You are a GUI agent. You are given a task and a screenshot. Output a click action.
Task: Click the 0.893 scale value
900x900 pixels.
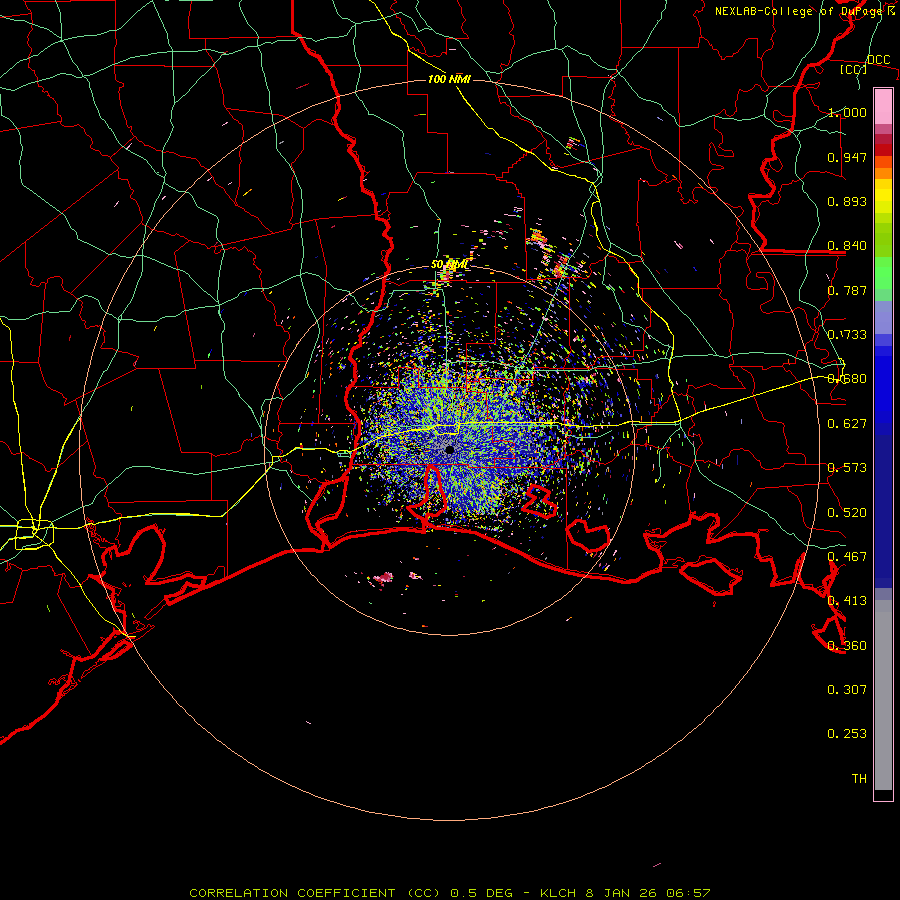(847, 201)
